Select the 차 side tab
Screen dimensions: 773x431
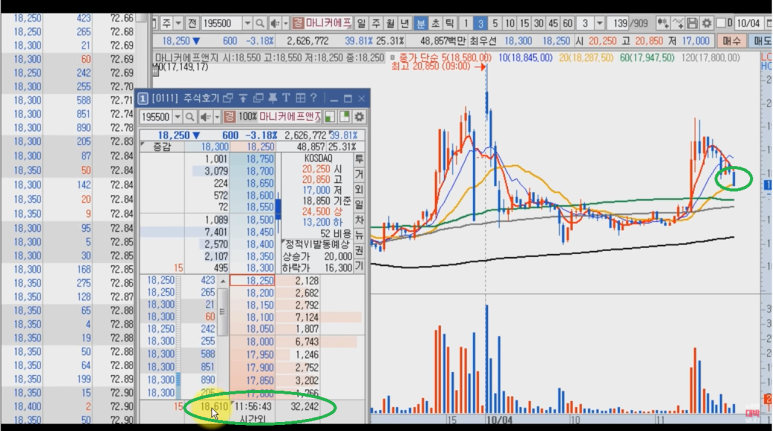coord(359,220)
